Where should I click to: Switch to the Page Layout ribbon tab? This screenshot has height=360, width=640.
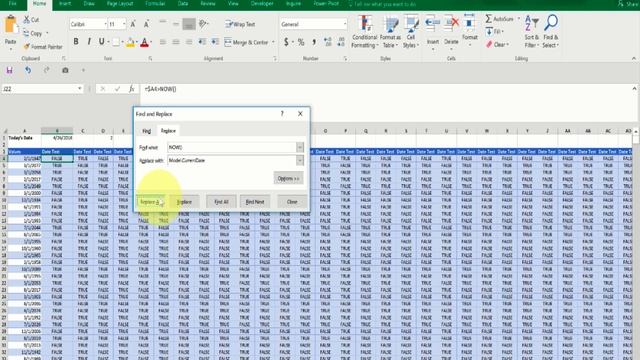[120, 4]
